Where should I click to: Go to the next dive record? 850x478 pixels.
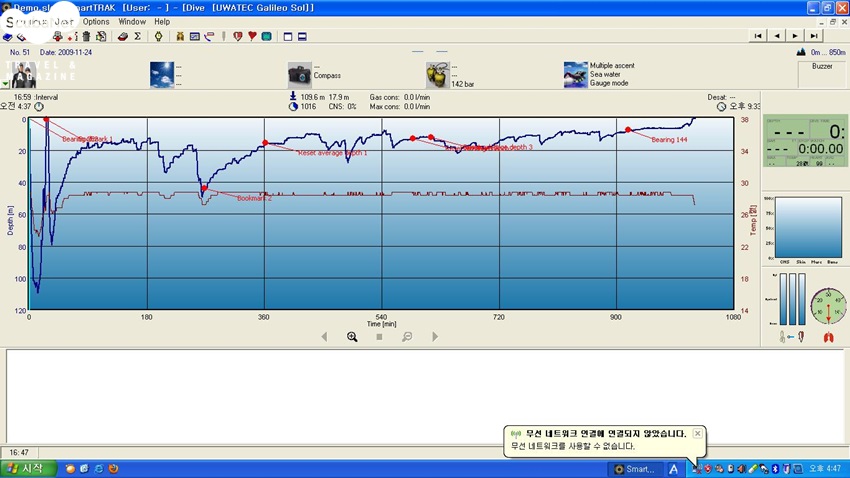tap(796, 36)
